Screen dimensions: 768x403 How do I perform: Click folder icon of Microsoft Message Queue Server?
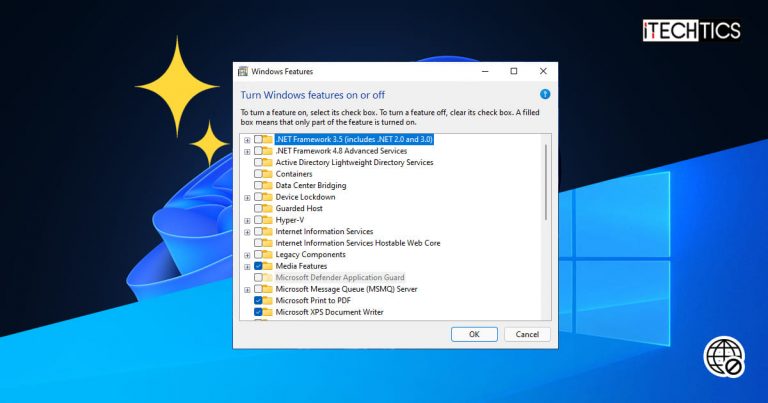[267, 289]
